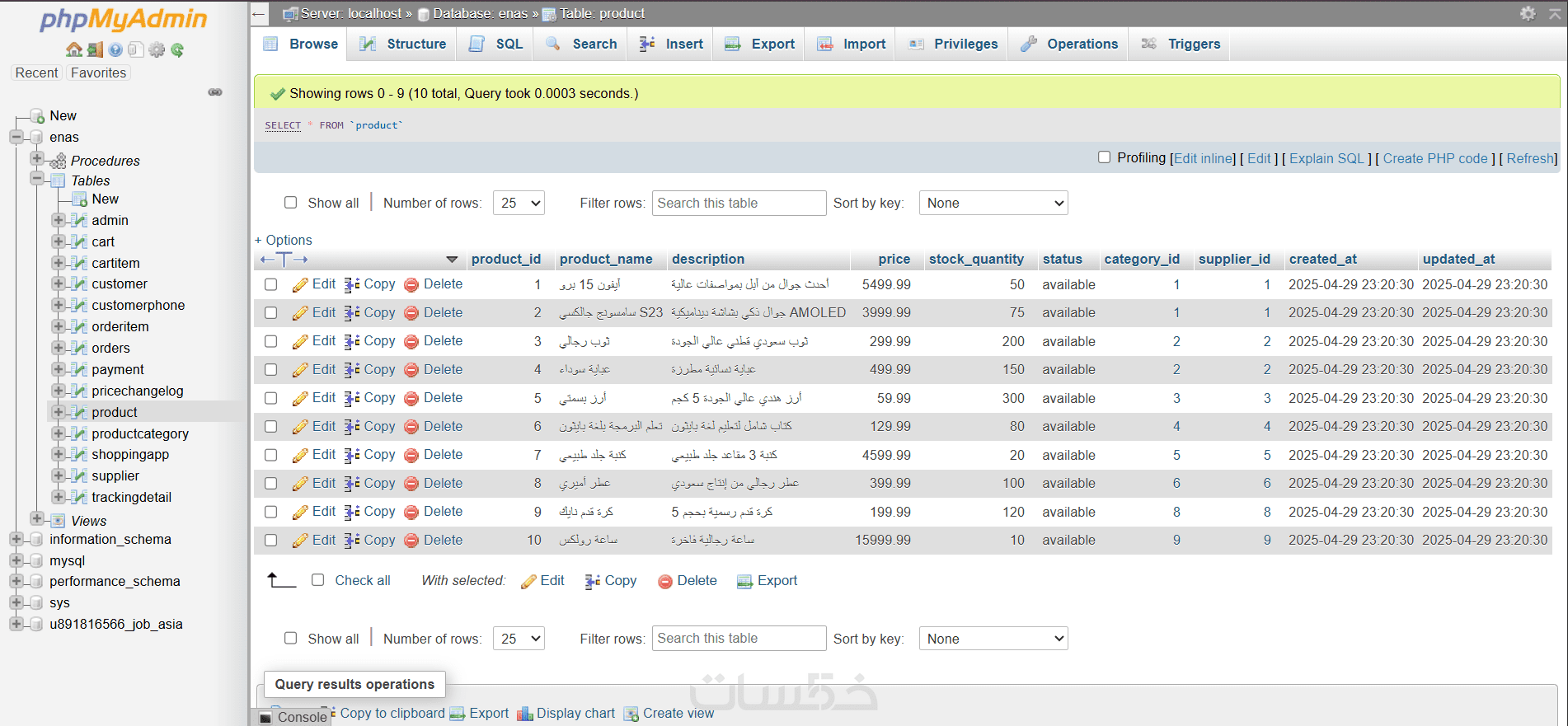Viewport: 1568px width, 726px height.
Task: Click the Edit inline link
Action: pos(1204,158)
